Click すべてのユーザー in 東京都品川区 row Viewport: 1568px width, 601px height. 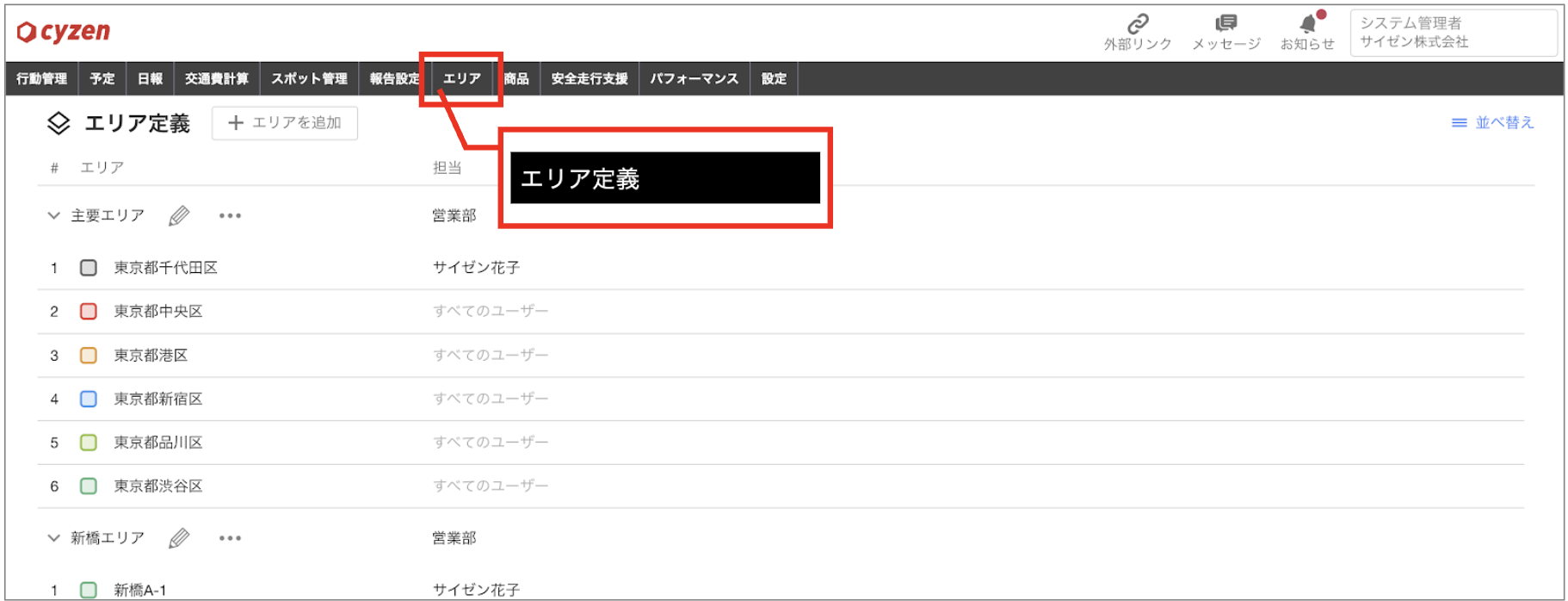point(491,443)
